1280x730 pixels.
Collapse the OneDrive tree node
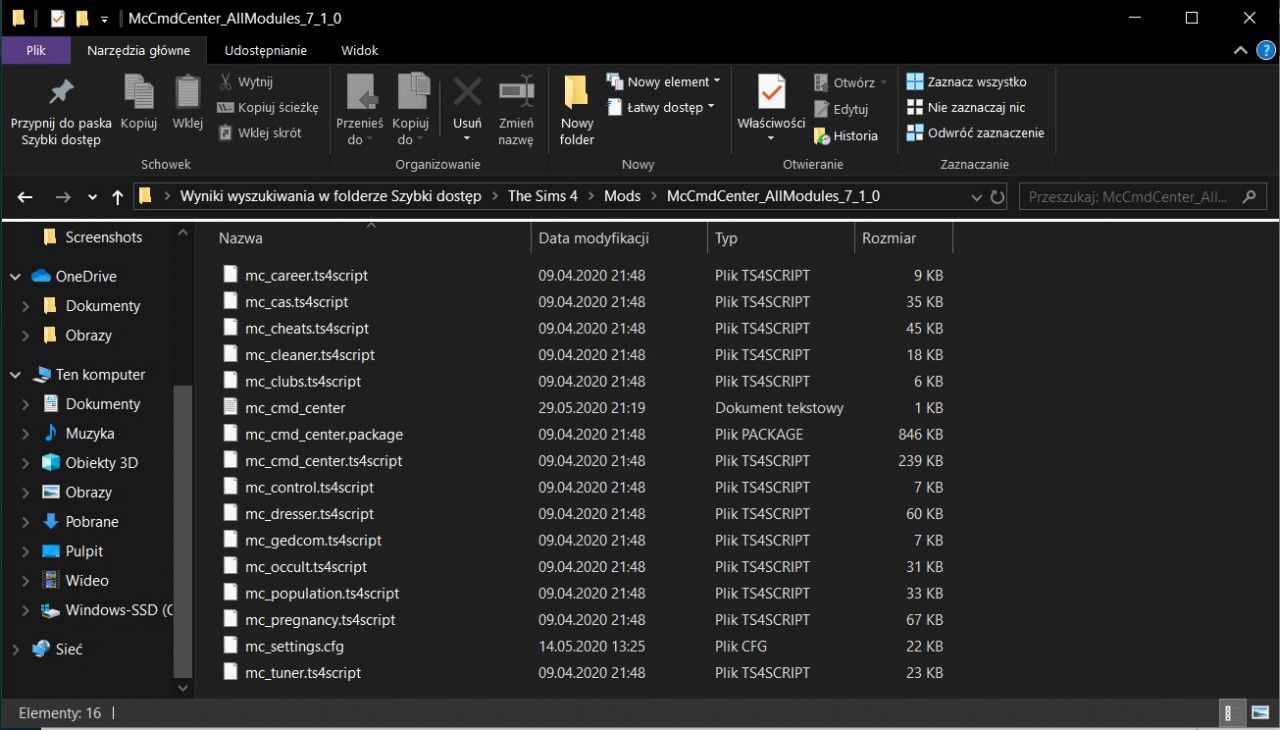click(15, 276)
